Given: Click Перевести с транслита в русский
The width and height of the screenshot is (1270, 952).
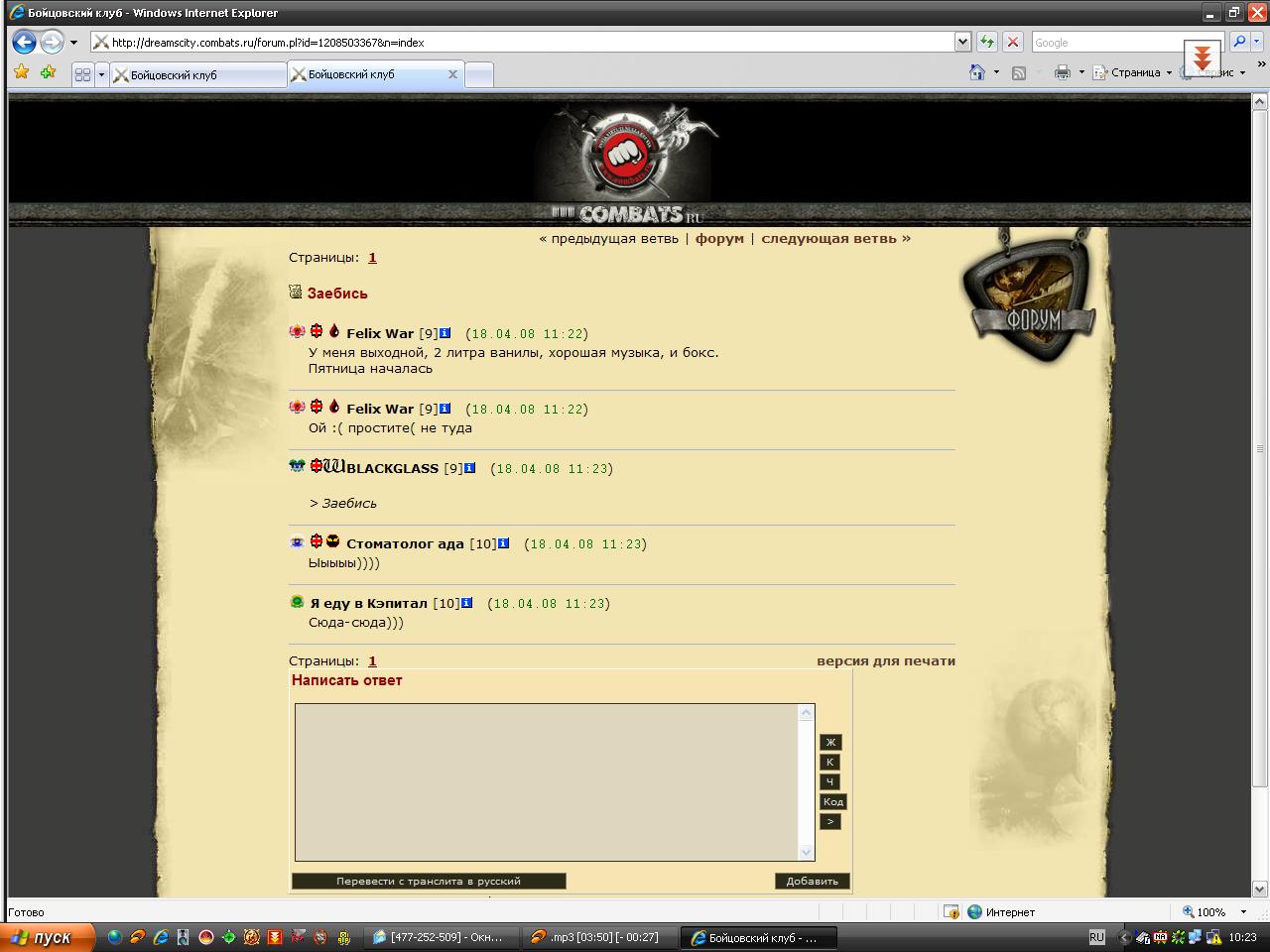Looking at the screenshot, I should 429,881.
